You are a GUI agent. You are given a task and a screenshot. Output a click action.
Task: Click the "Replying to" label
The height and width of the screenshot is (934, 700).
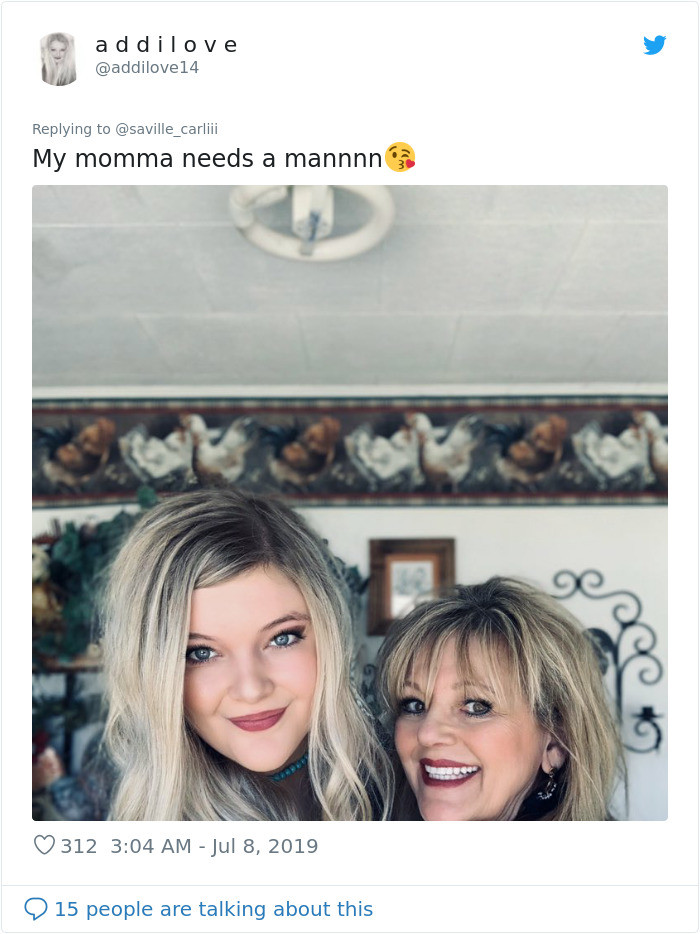pyautogui.click(x=71, y=129)
